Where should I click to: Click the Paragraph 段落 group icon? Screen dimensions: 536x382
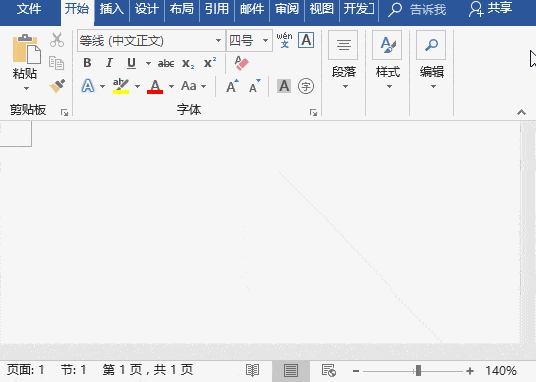click(x=343, y=45)
